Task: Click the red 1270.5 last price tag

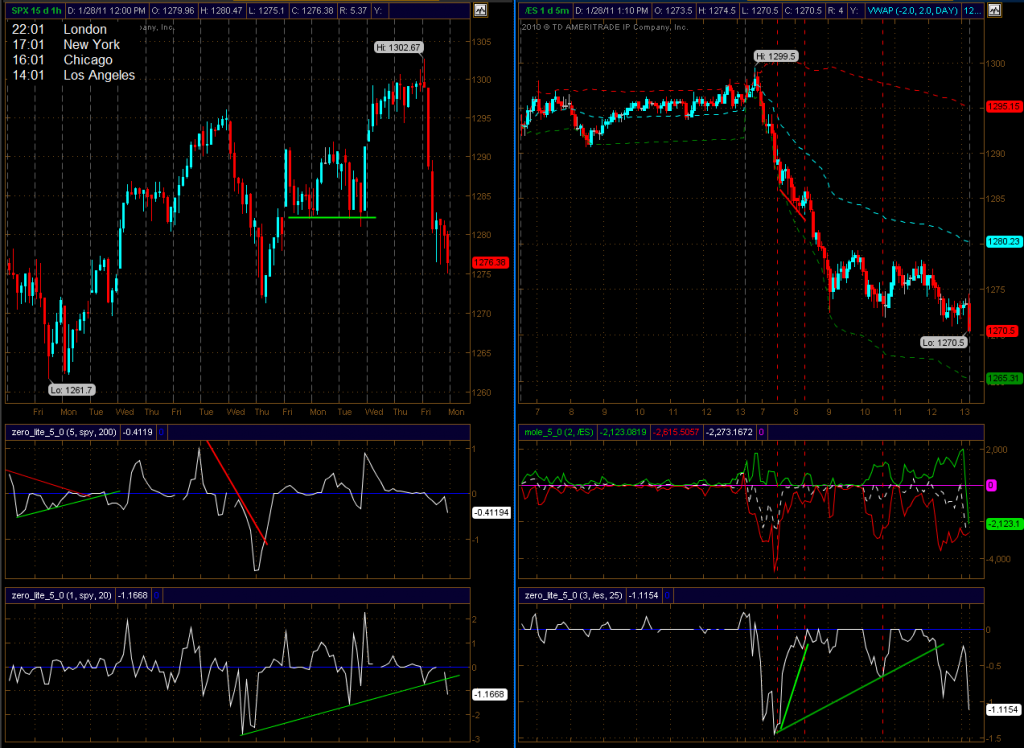Action: [x=1003, y=331]
